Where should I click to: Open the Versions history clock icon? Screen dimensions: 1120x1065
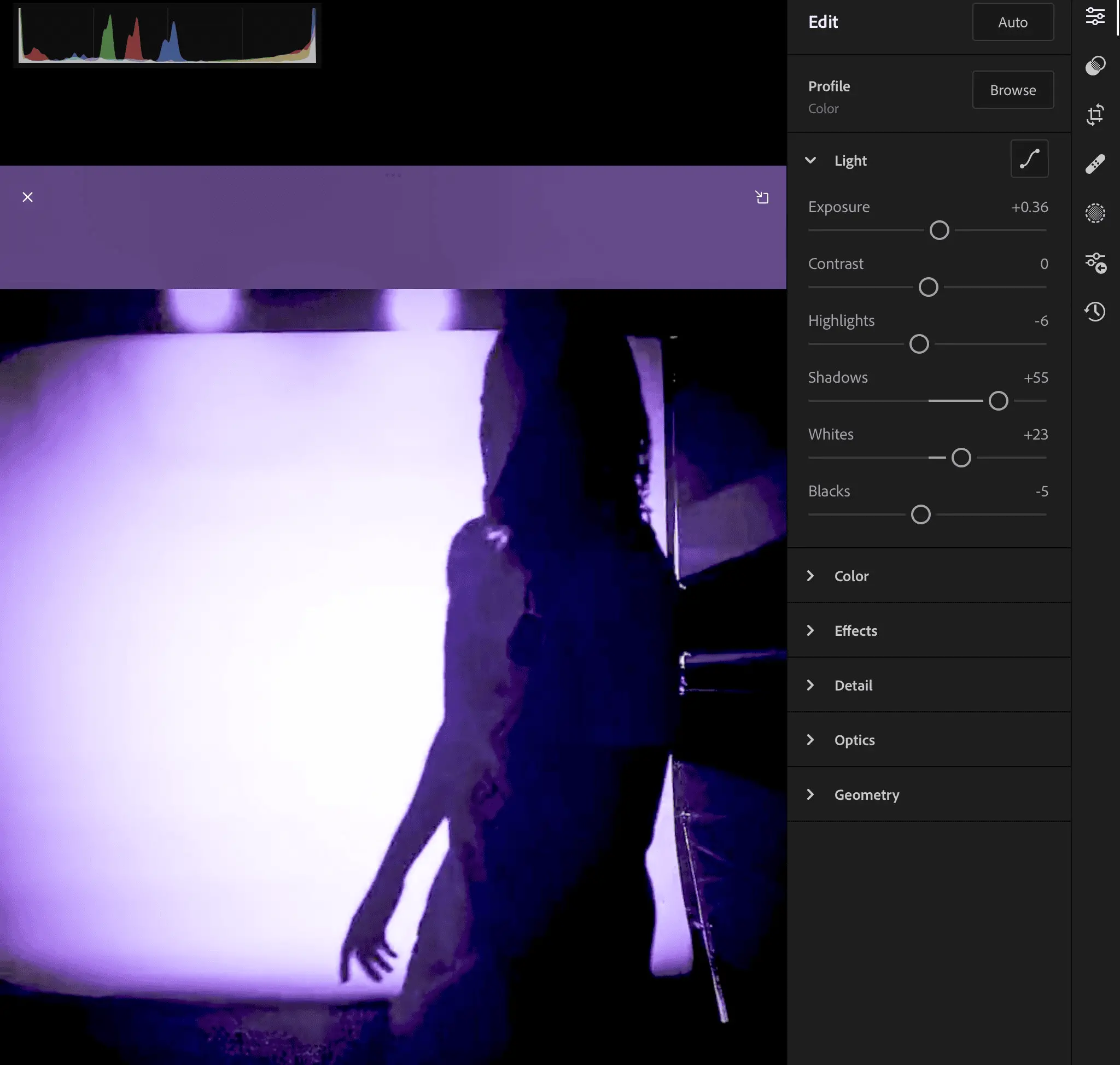pyautogui.click(x=1094, y=311)
